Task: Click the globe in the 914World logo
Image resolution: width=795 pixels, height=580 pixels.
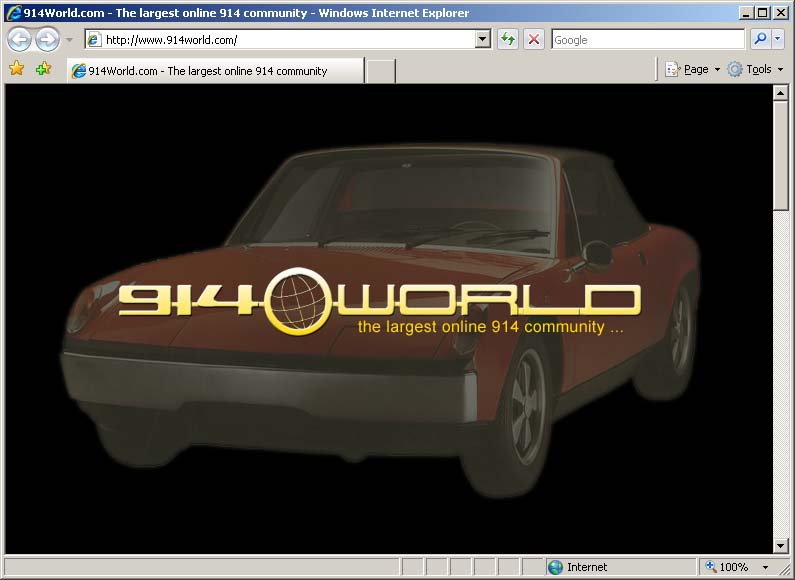Action: click(298, 302)
